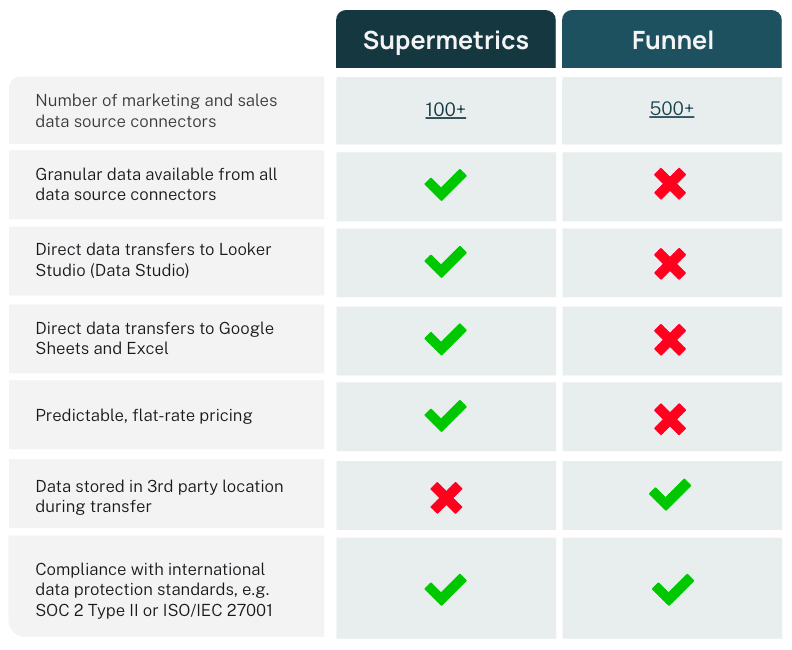Click Funnel check for data protection compliance
Screen dimensions: 792x650
tap(672, 589)
